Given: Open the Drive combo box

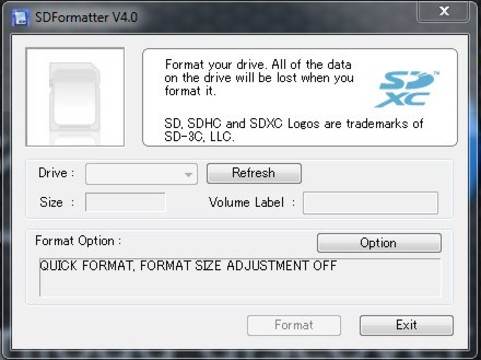Looking at the screenshot, I should click(141, 174).
